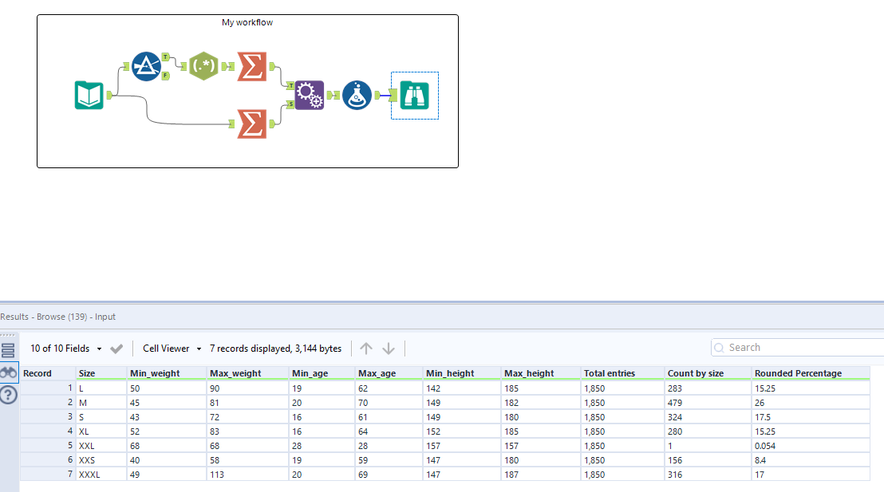Move to previous record with up arrow
Viewport: 884px width, 492px height.
[x=366, y=349]
